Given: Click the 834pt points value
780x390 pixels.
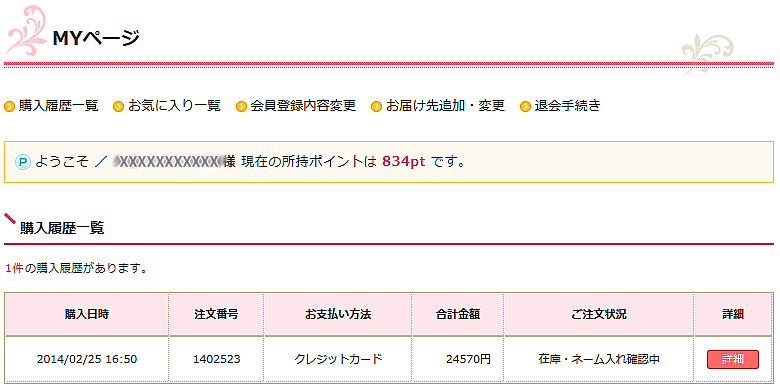Looking at the screenshot, I should coord(404,162).
